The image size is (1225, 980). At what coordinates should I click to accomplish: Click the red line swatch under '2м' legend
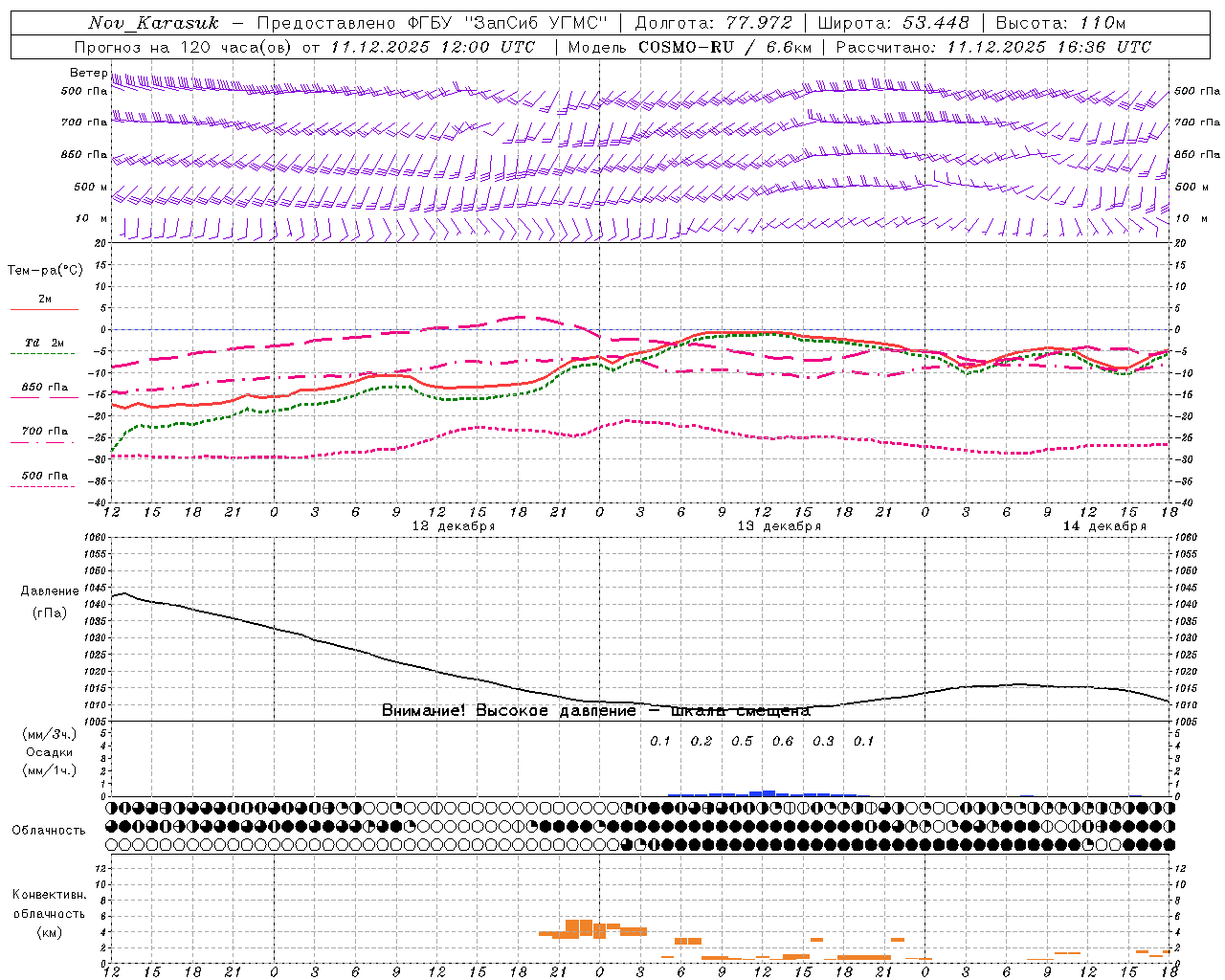[44, 309]
